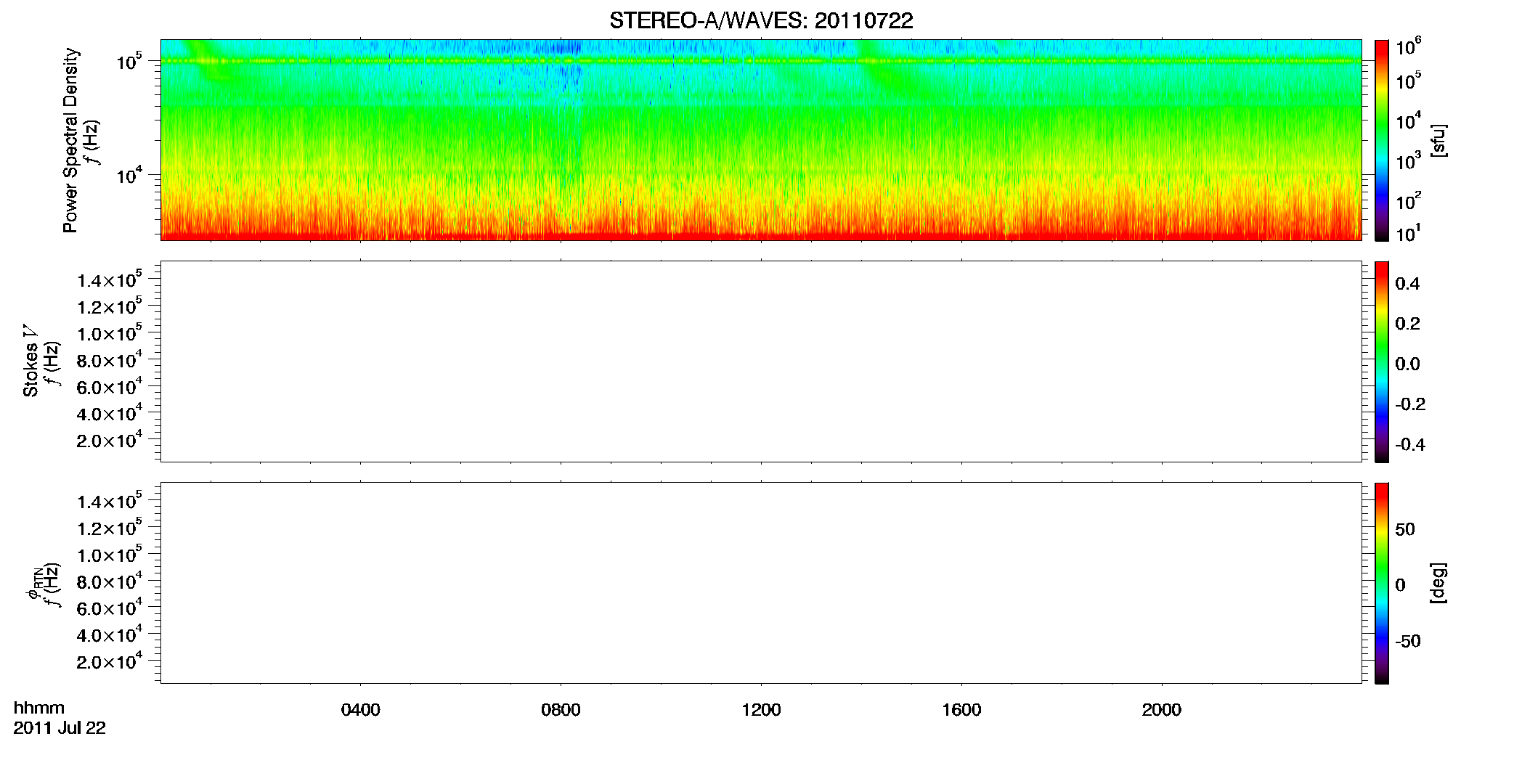Click the 0.4 Stokes V colorbar label
Image resolution: width=1522 pixels, height=784 pixels.
[1407, 284]
